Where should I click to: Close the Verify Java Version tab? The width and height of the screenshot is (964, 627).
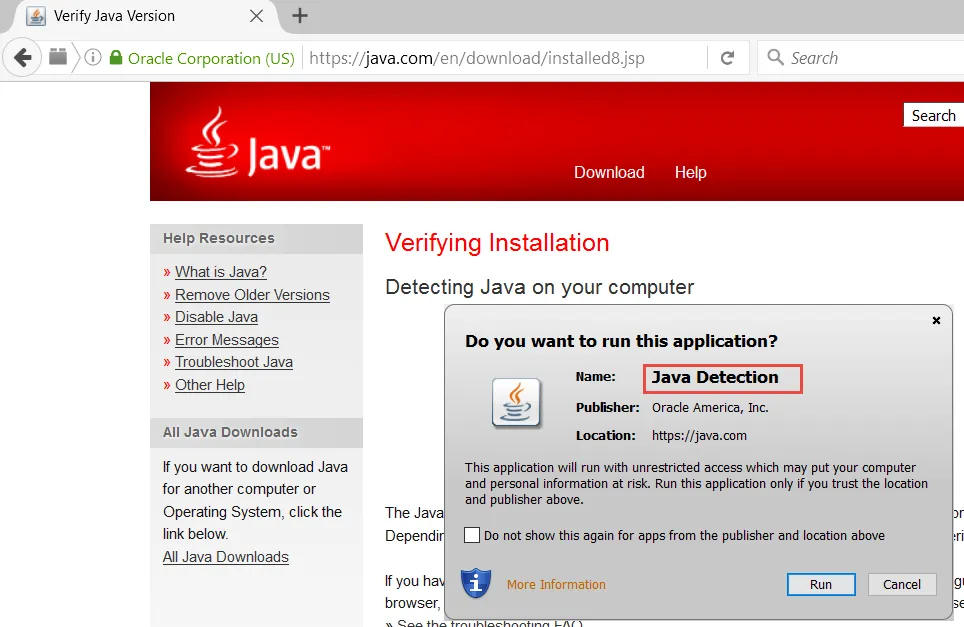[x=256, y=16]
